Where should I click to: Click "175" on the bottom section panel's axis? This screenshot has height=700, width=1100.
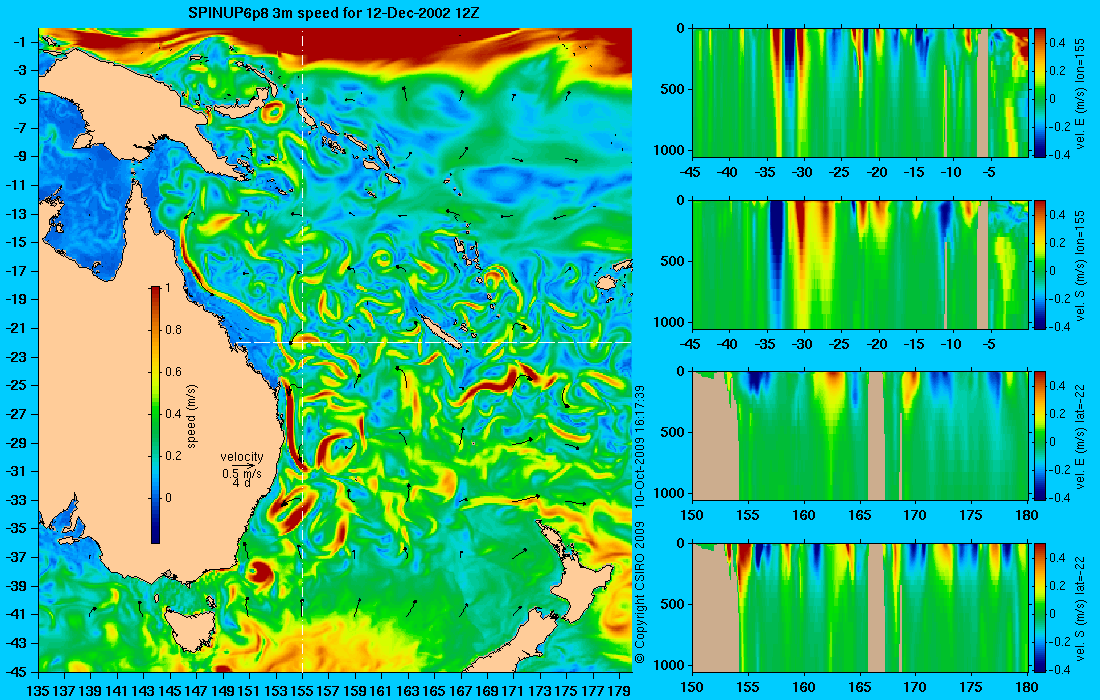click(971, 687)
